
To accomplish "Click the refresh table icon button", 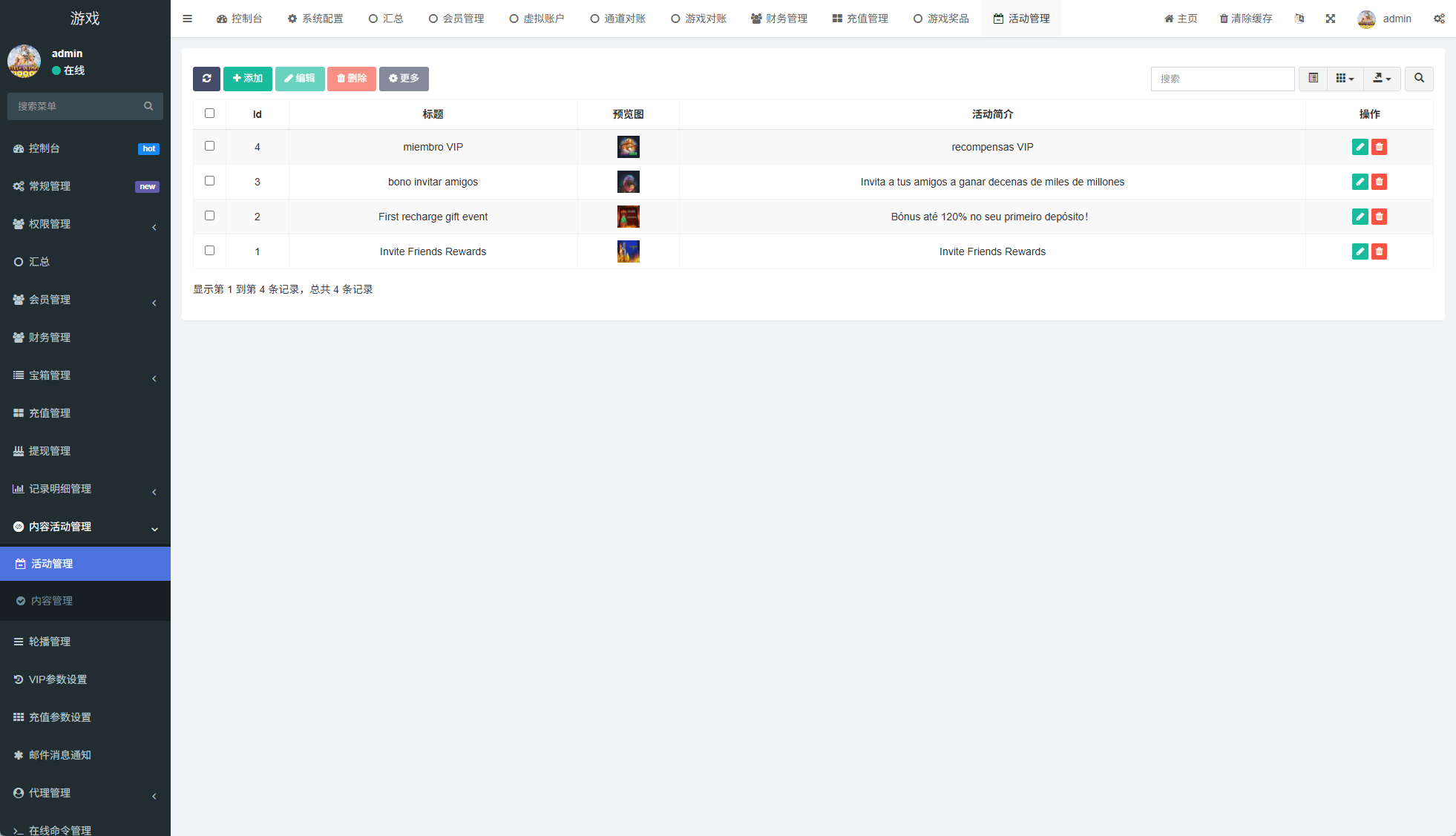I will click(x=206, y=79).
